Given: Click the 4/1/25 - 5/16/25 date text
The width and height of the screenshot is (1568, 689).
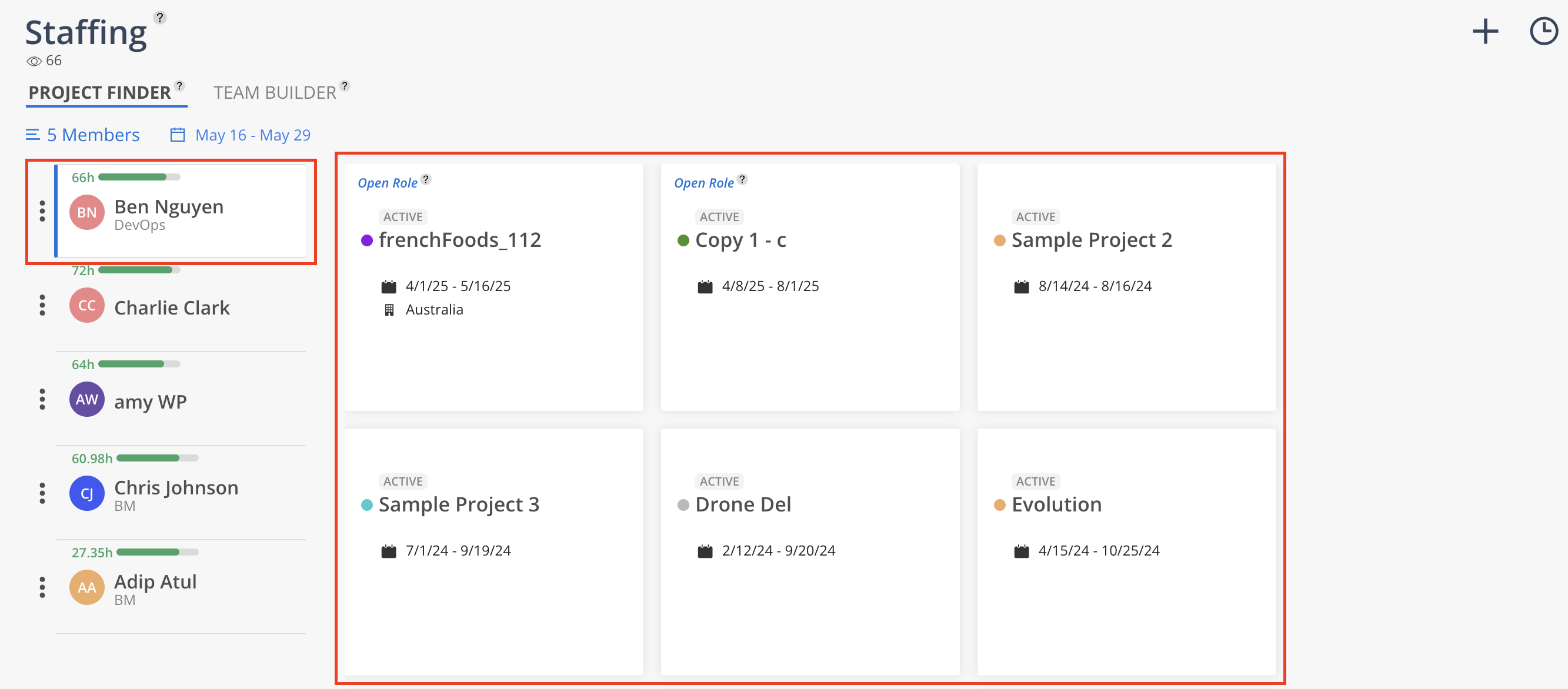Looking at the screenshot, I should click(x=458, y=286).
